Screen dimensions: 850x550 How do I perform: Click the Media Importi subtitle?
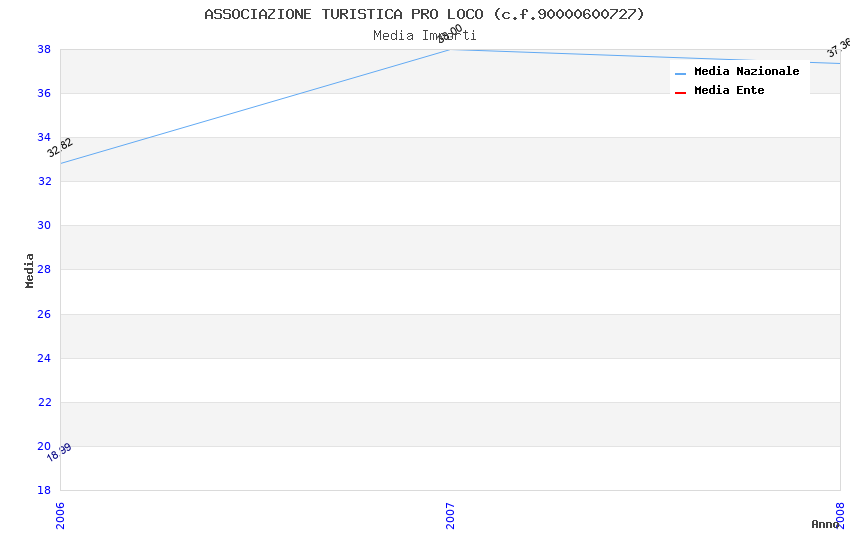click(x=424, y=36)
